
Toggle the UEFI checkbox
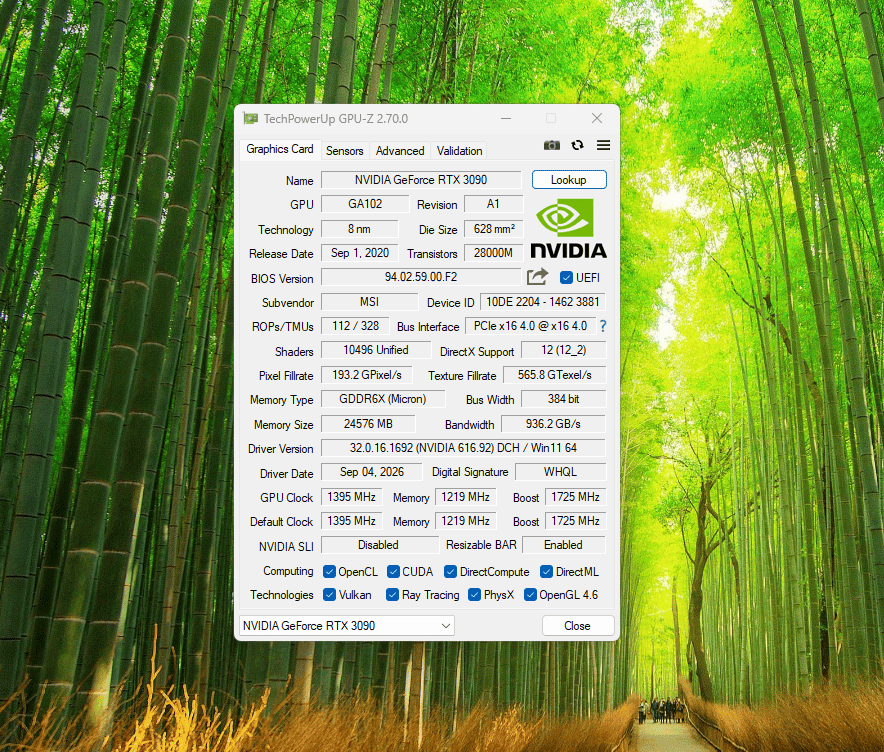coord(567,277)
